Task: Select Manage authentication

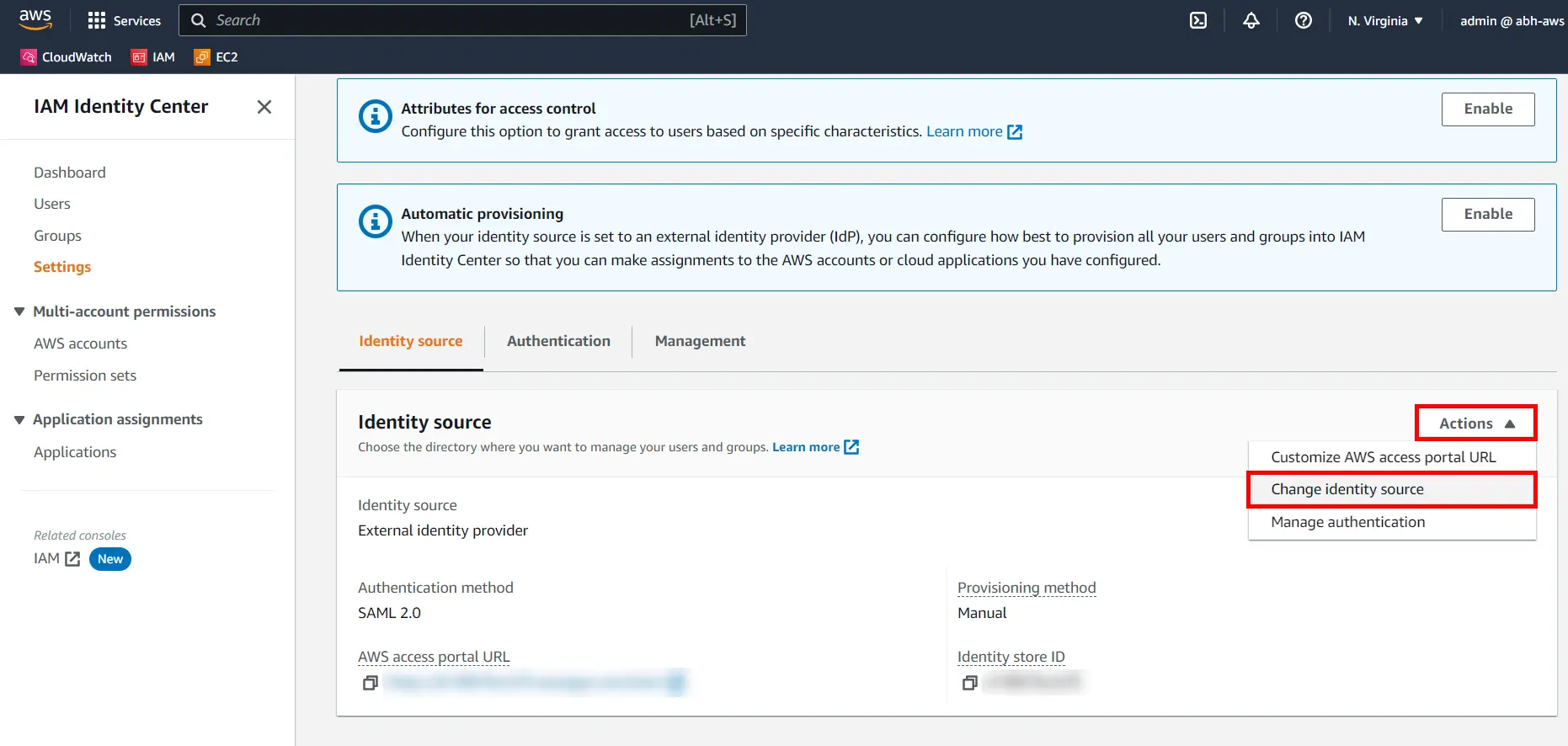Action: click(1392, 522)
